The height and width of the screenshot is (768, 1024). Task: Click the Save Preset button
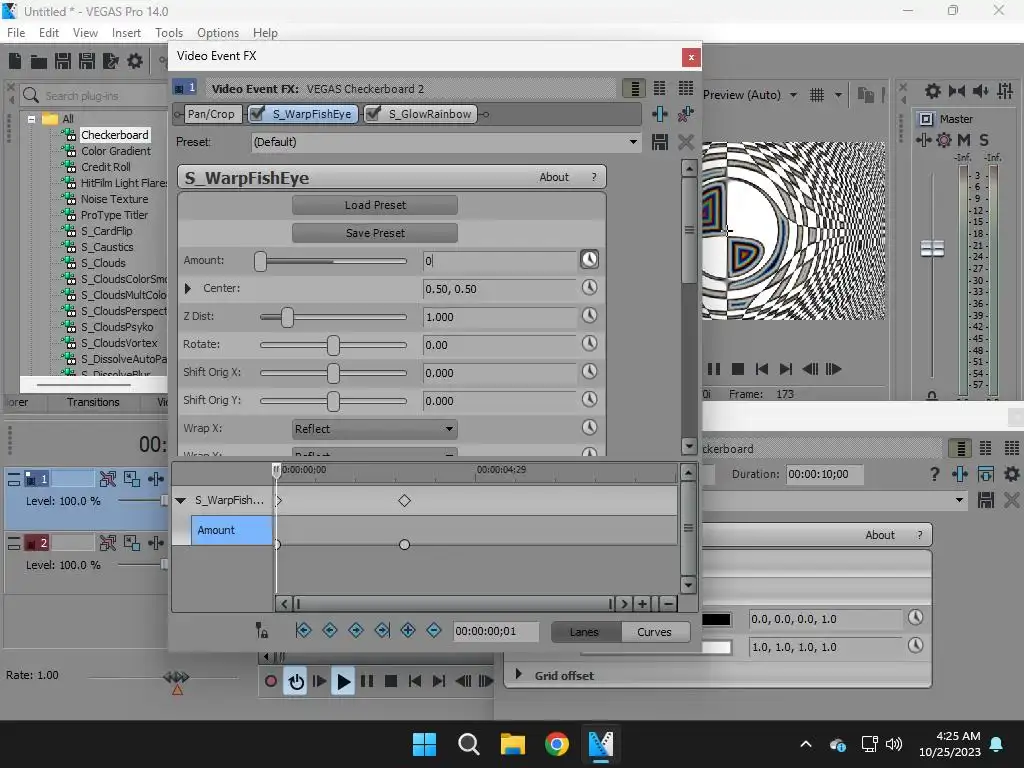pyautogui.click(x=375, y=233)
